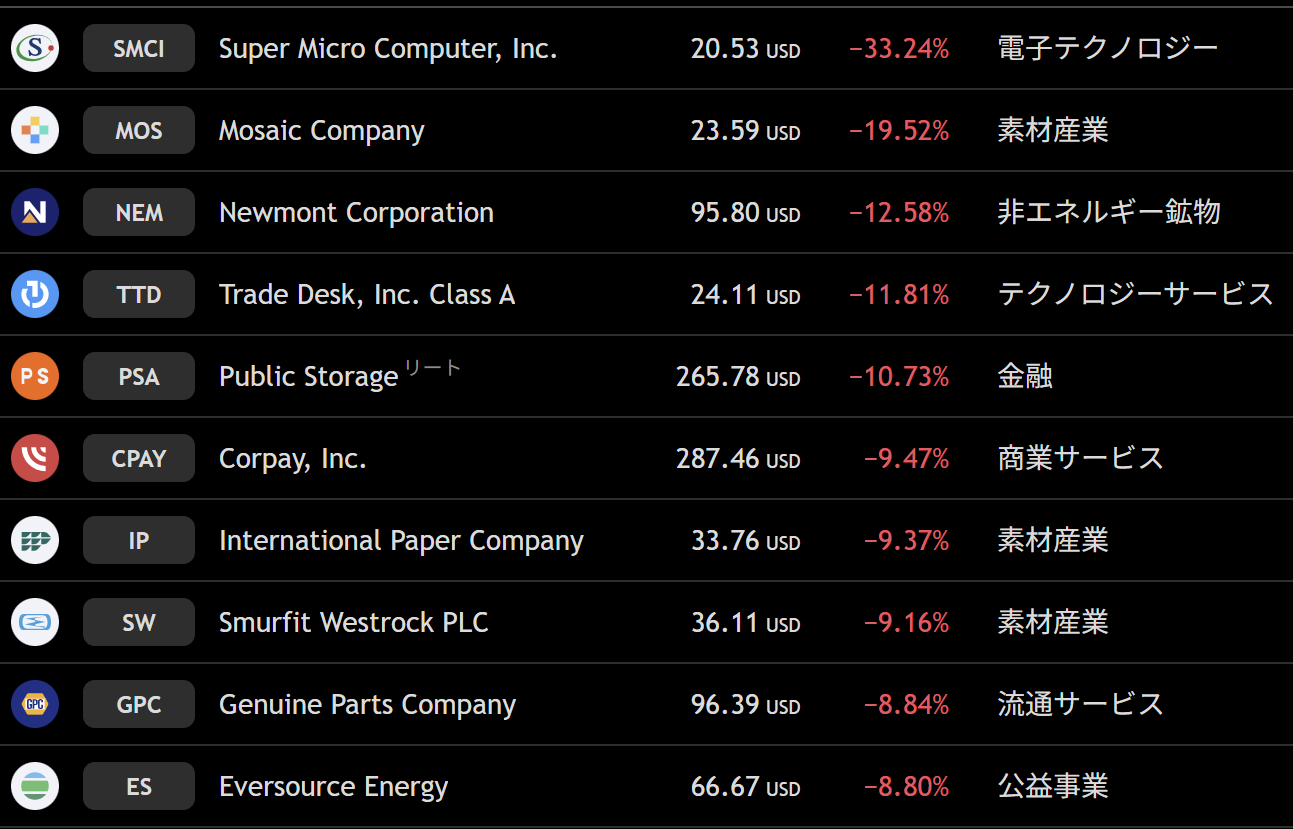
Task: Open the SMCI ticker symbol button
Action: click(x=139, y=48)
